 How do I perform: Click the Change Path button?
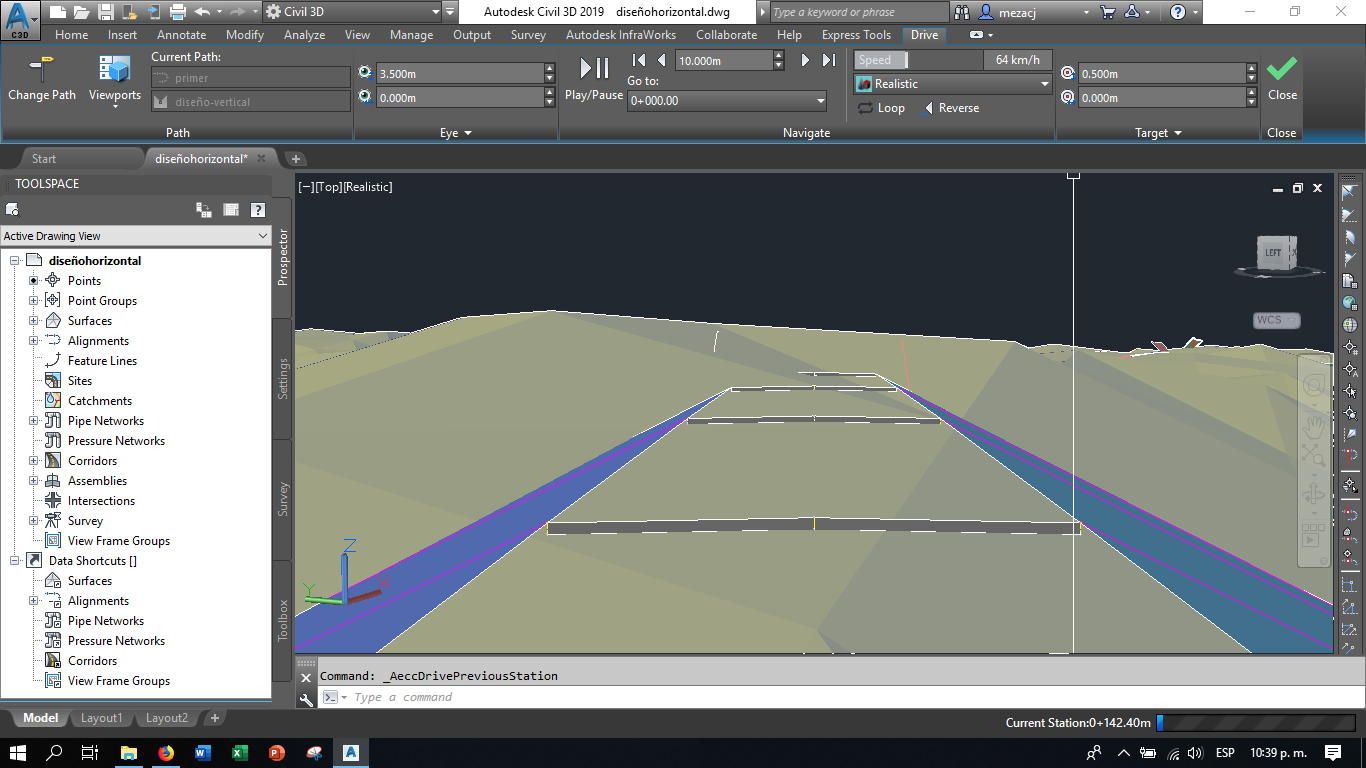click(41, 75)
